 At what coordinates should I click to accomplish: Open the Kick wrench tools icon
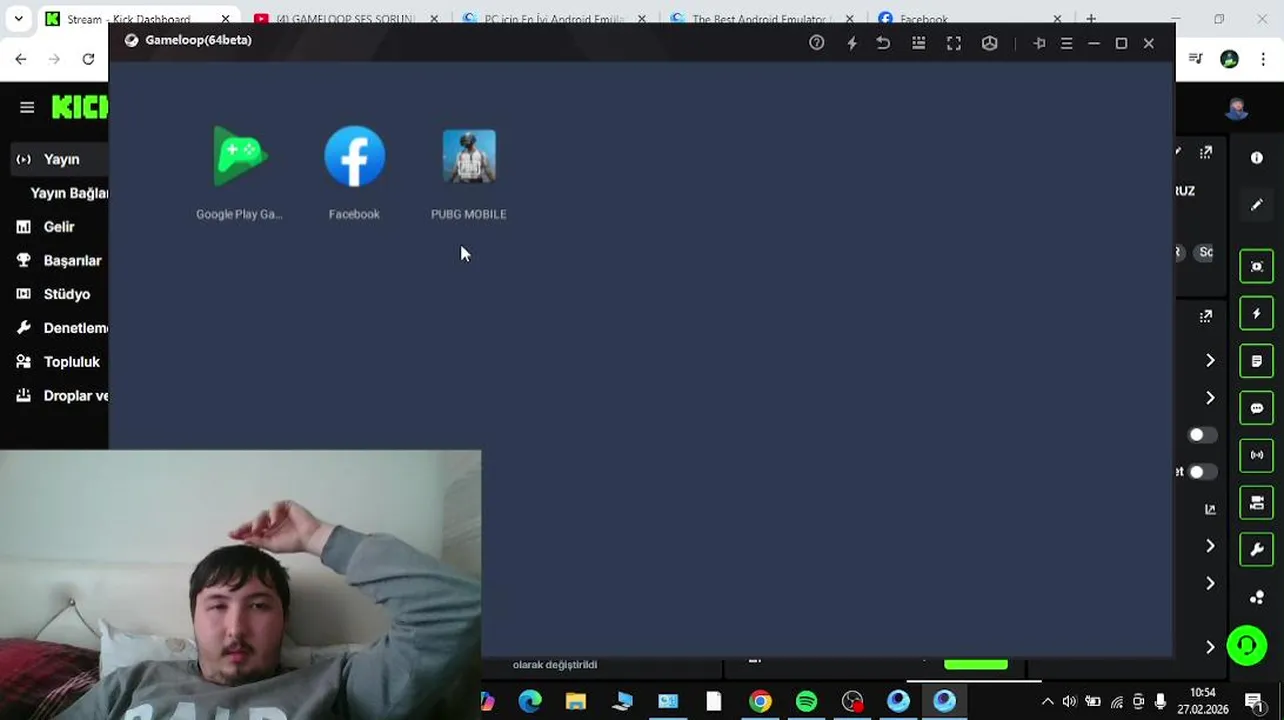(x=1257, y=549)
